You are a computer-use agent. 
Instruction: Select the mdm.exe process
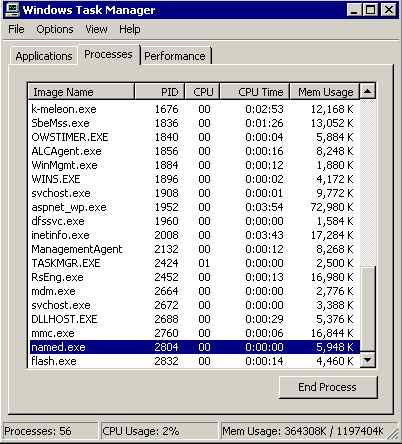coord(194,291)
